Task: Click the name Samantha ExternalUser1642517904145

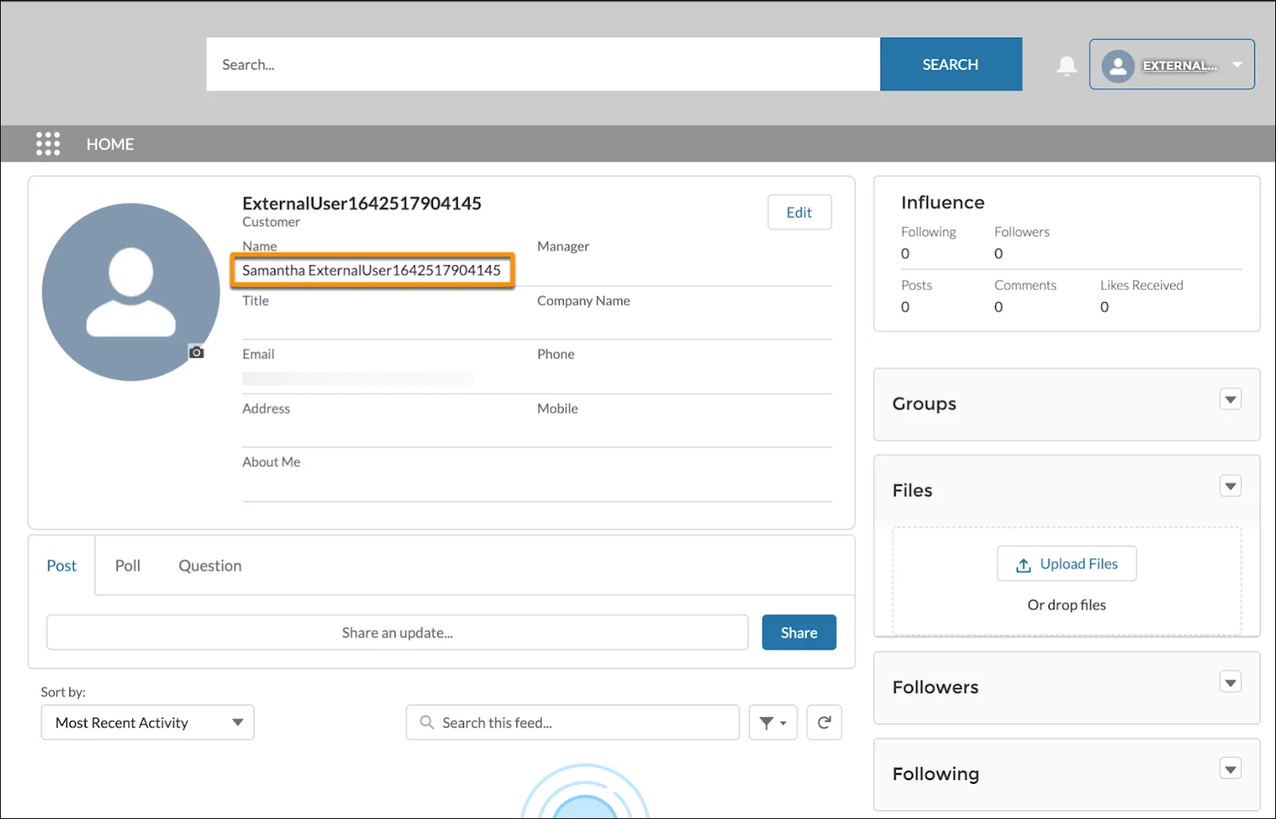Action: (x=372, y=271)
